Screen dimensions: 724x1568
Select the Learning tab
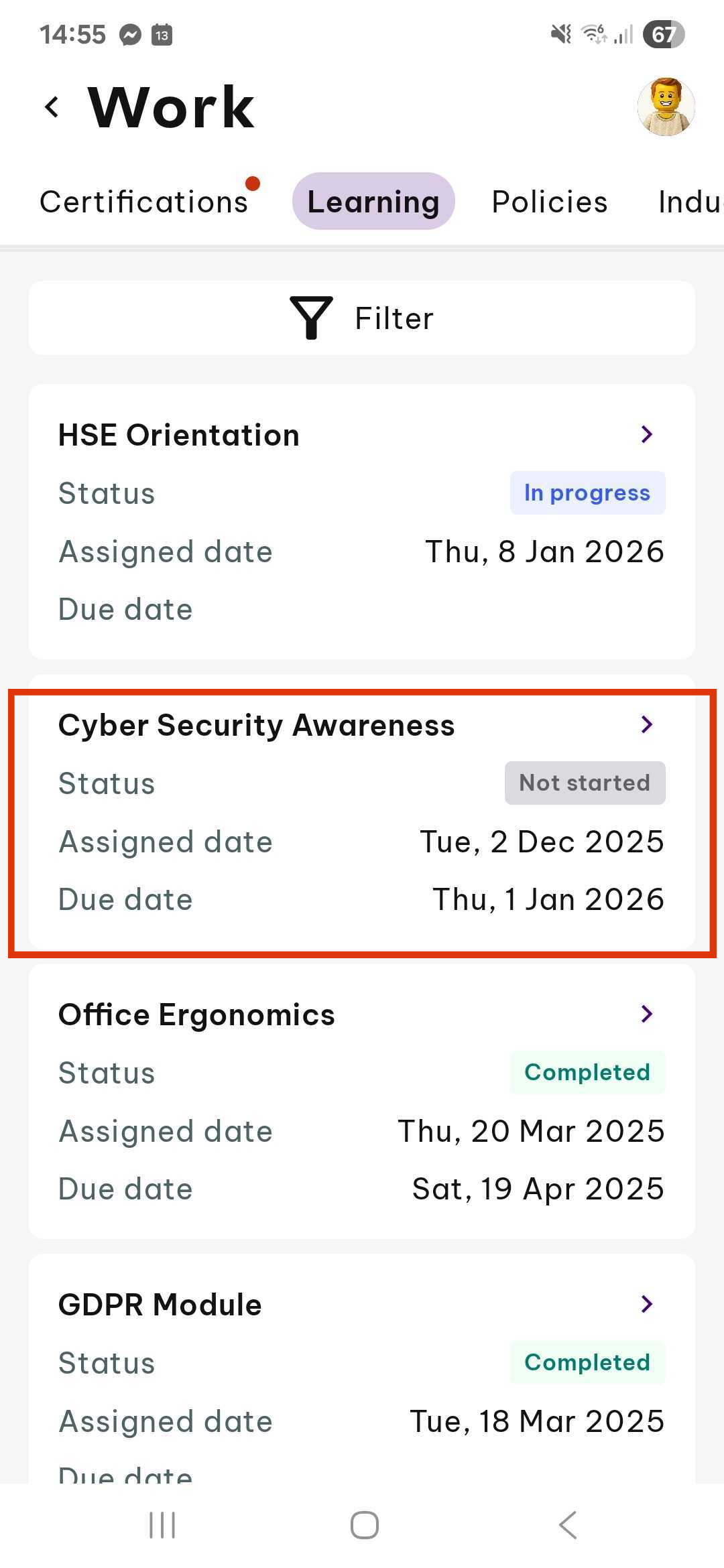coord(373,201)
